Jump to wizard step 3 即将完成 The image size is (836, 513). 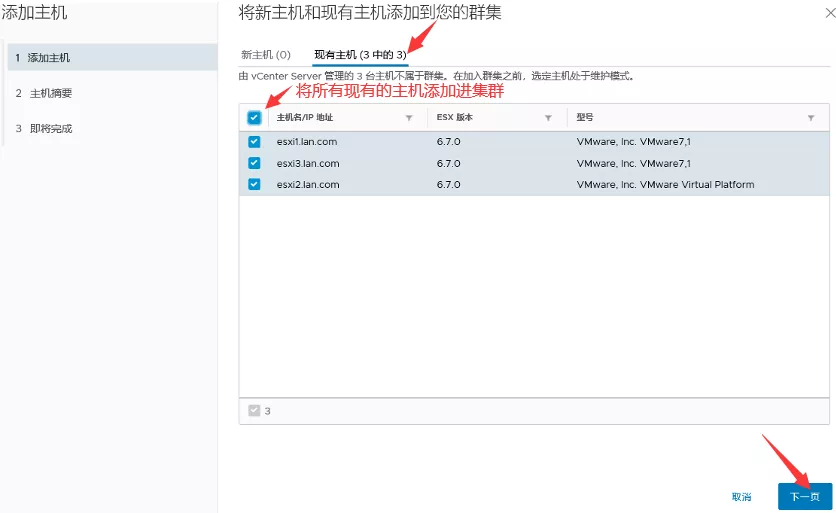50,128
